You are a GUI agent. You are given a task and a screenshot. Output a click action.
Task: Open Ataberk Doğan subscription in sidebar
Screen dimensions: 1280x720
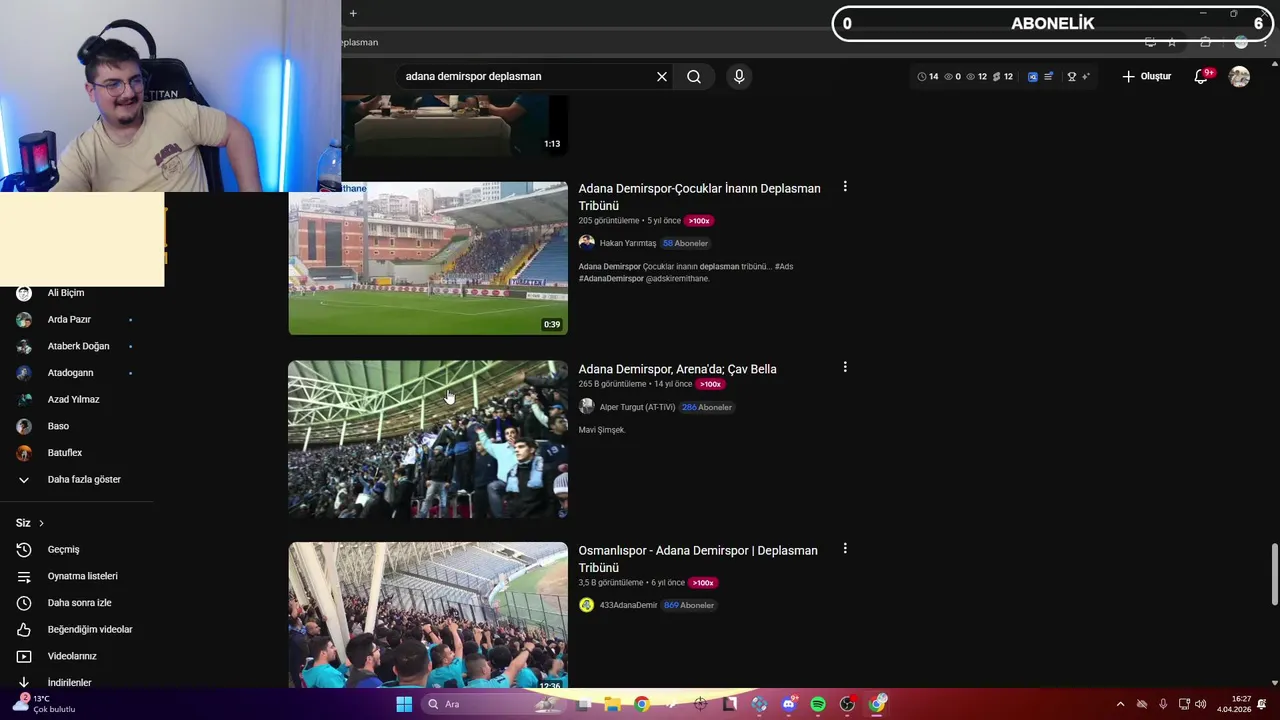77,346
